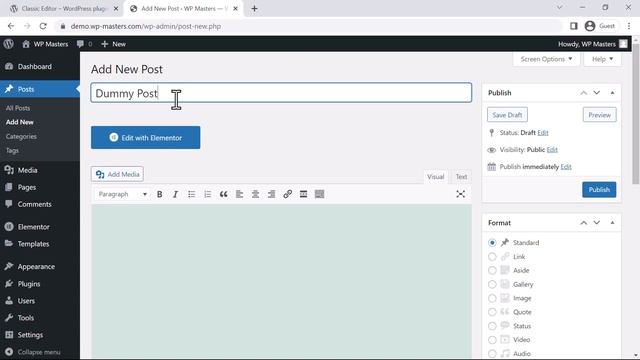Screen dimensions: 640x360
Task: Expand Screen Options panel
Action: 546,59
